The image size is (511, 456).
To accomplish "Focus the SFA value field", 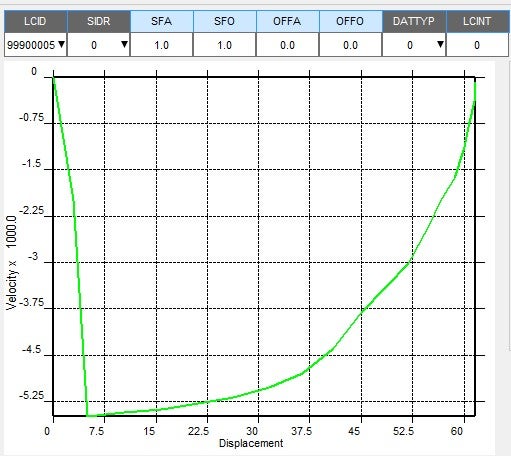I will click(162, 45).
